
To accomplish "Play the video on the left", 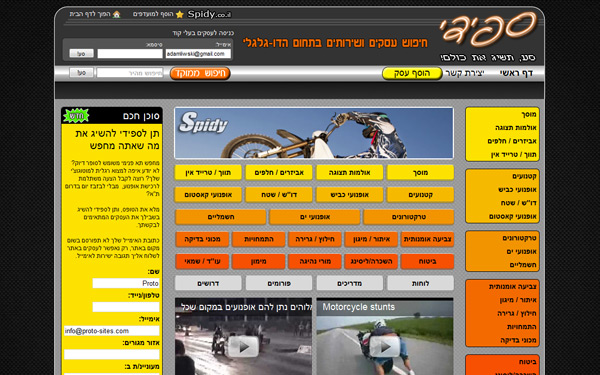I will click(x=243, y=347).
